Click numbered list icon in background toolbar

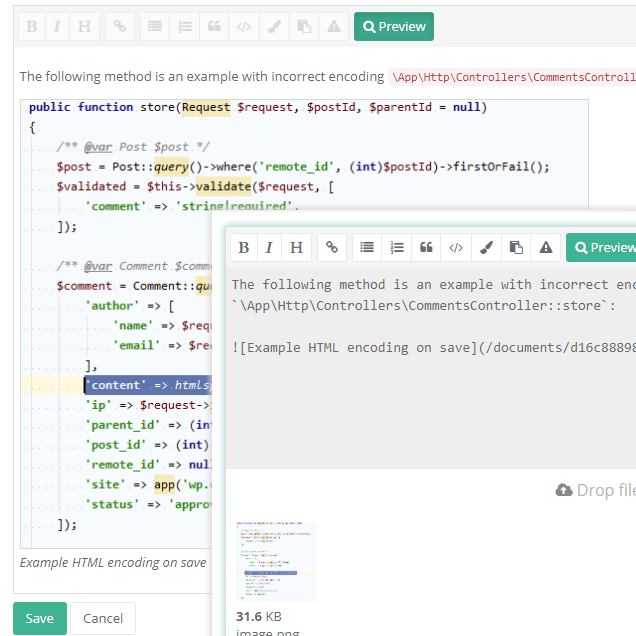tap(185, 27)
